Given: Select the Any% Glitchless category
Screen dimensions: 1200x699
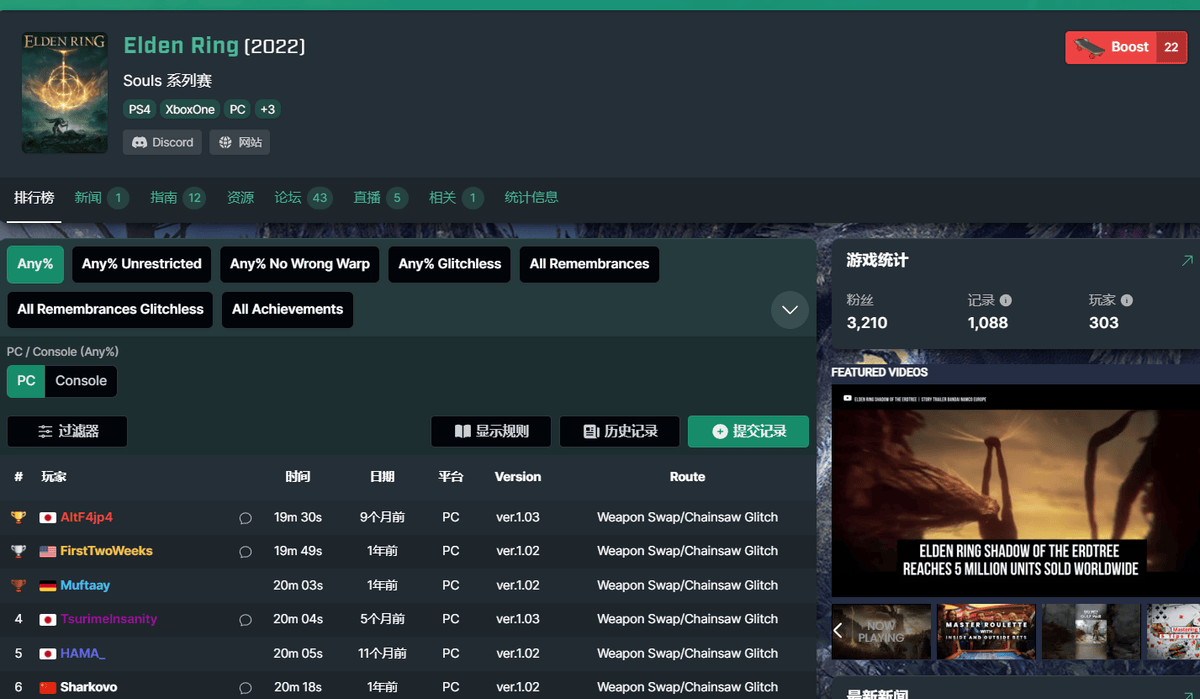Looking at the screenshot, I should click(449, 264).
